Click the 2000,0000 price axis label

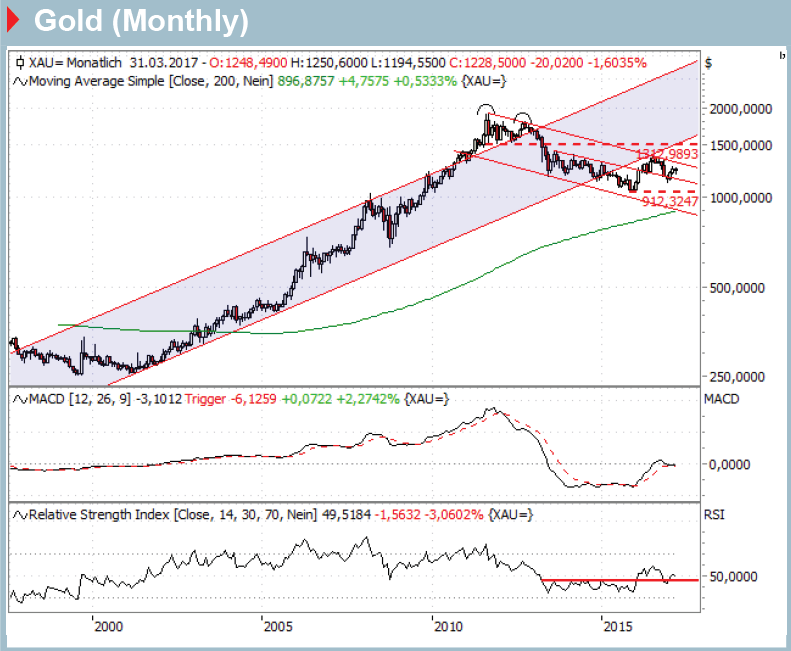(x=741, y=109)
